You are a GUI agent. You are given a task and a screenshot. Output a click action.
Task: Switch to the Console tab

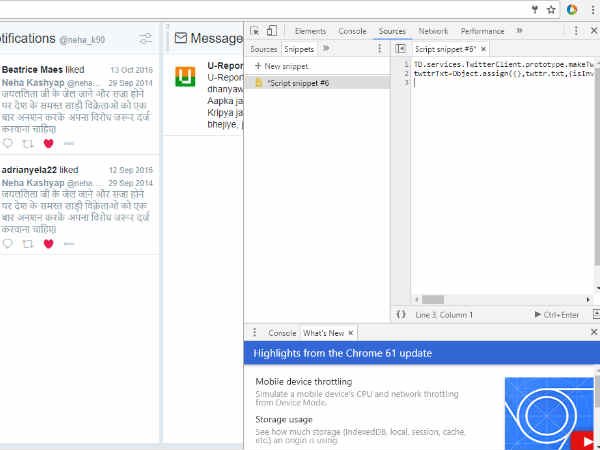click(352, 31)
